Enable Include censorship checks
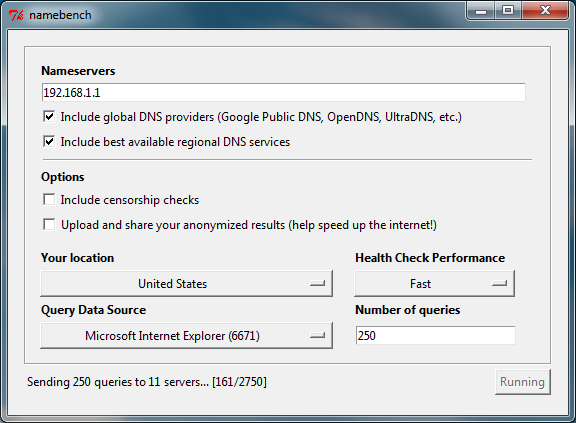 (49, 199)
